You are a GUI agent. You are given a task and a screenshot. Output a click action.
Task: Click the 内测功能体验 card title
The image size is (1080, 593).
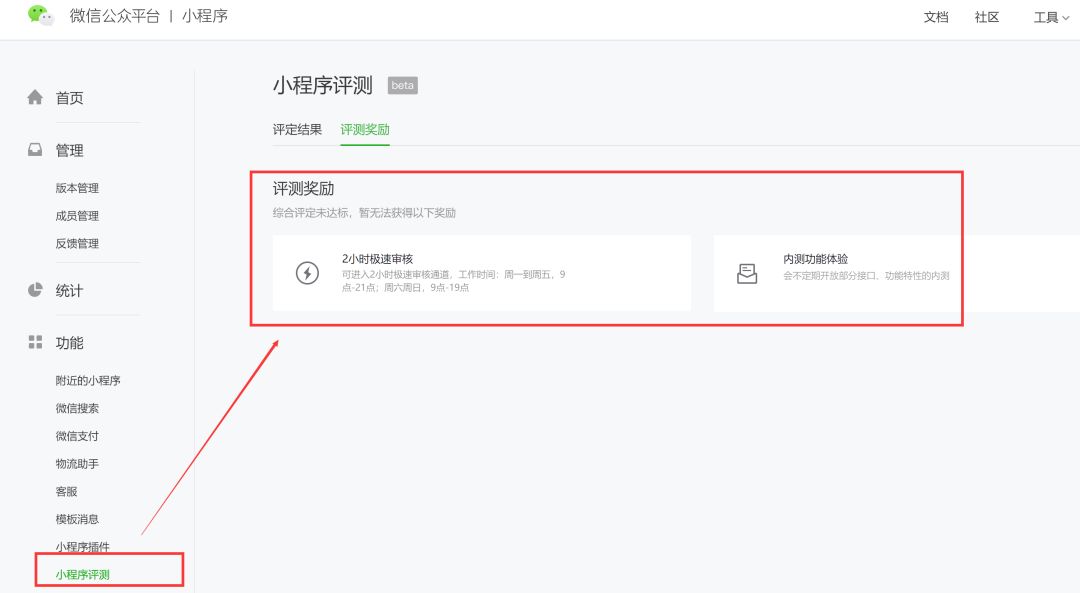pyautogui.click(x=816, y=259)
